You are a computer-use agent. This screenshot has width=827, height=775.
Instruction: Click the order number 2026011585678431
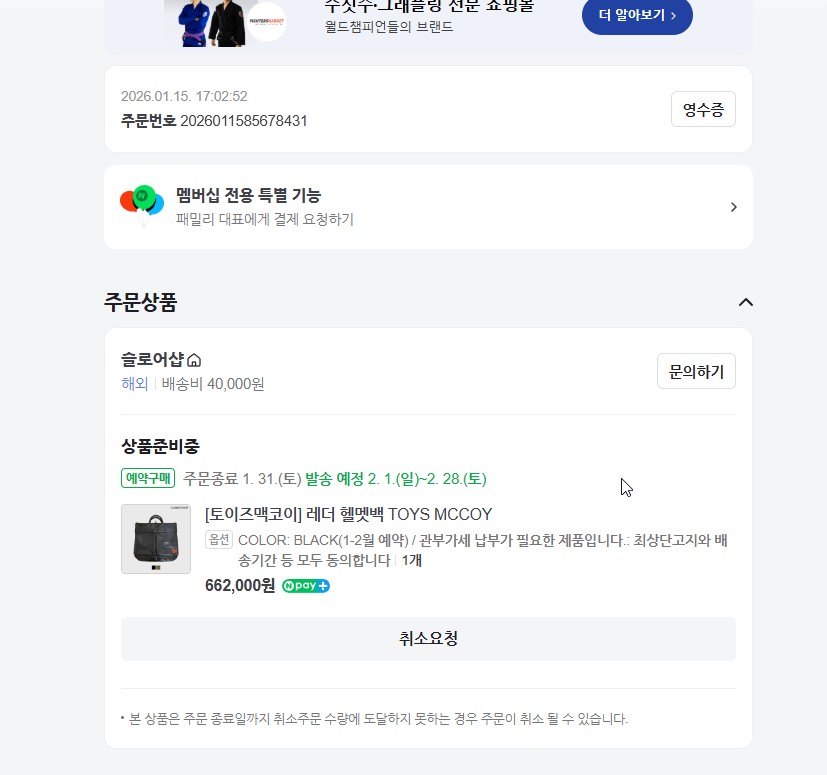243,121
